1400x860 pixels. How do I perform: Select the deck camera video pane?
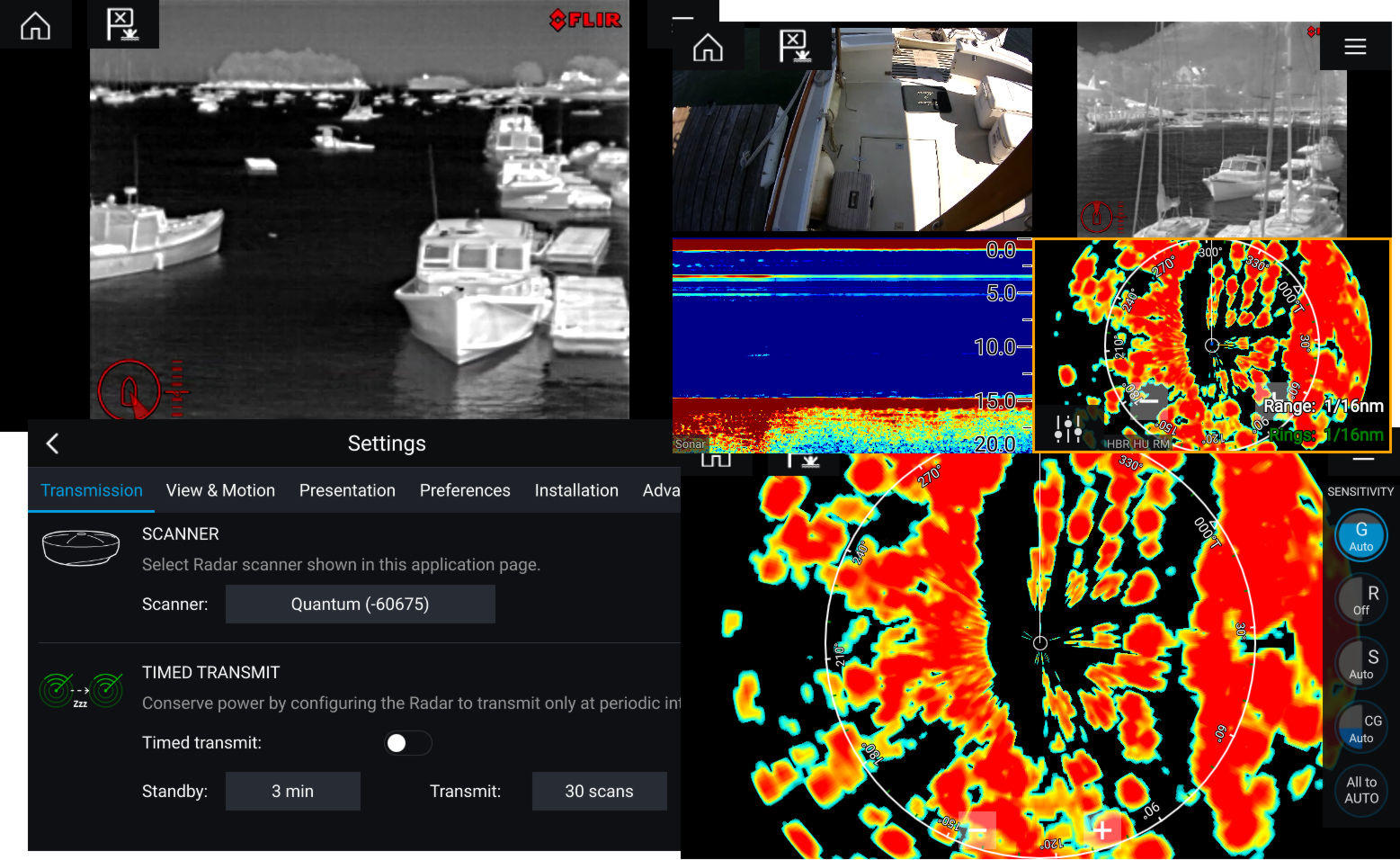(852, 130)
